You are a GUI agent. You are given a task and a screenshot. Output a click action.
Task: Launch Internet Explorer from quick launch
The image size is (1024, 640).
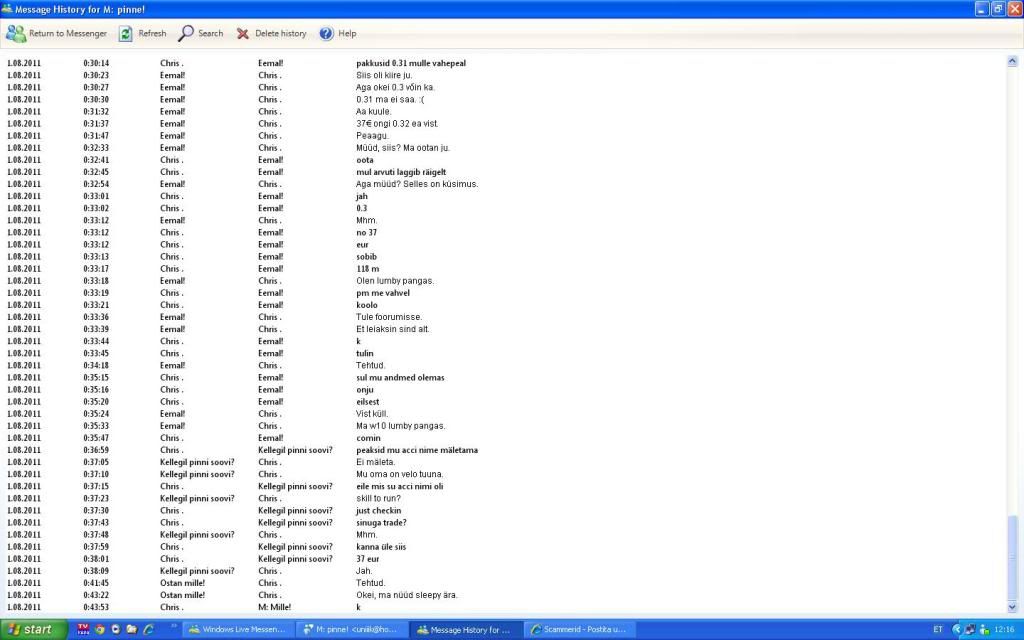(149, 630)
